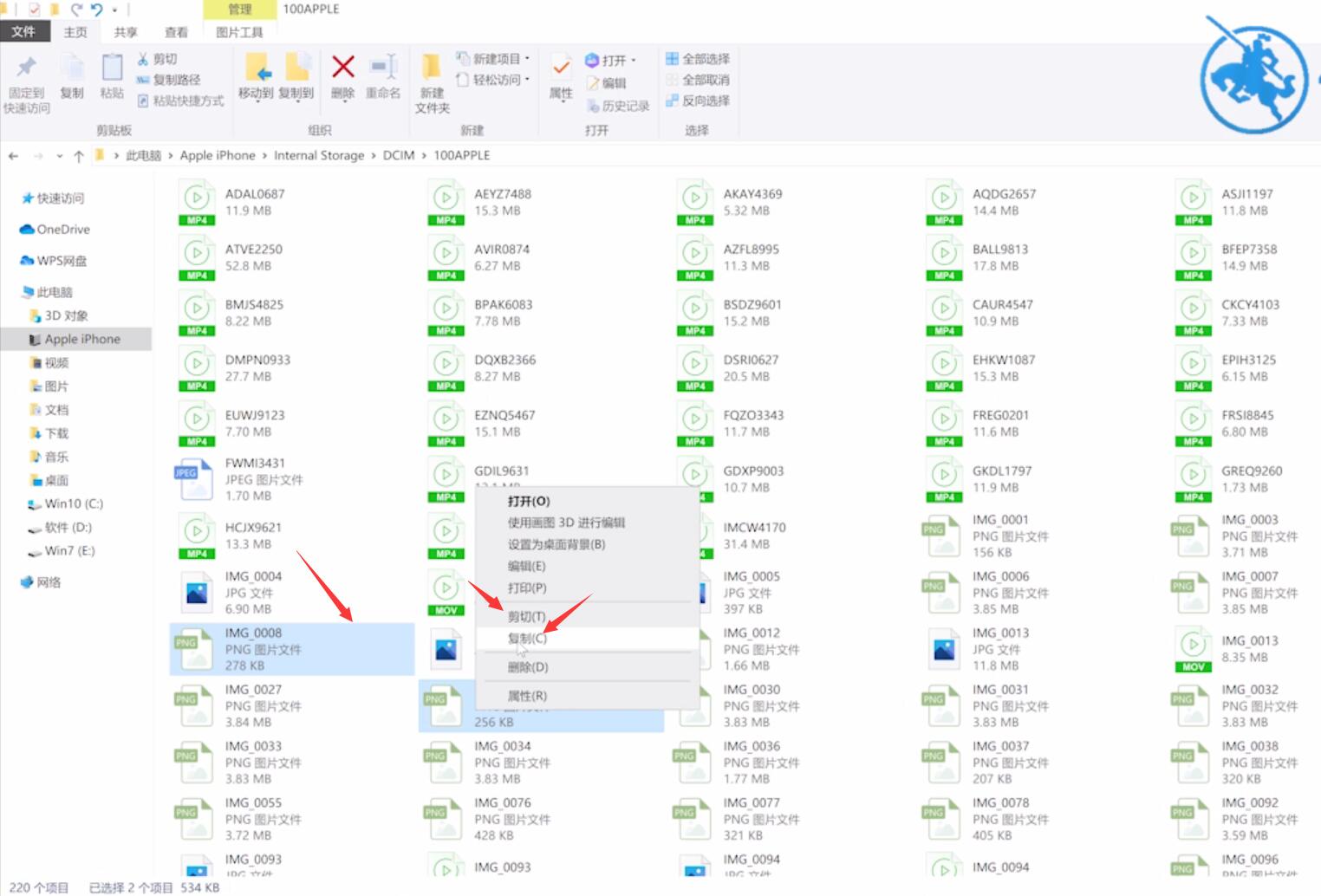Choose 属性(R) in the context menu
Screen dimensions: 1321x896
coord(588,696)
